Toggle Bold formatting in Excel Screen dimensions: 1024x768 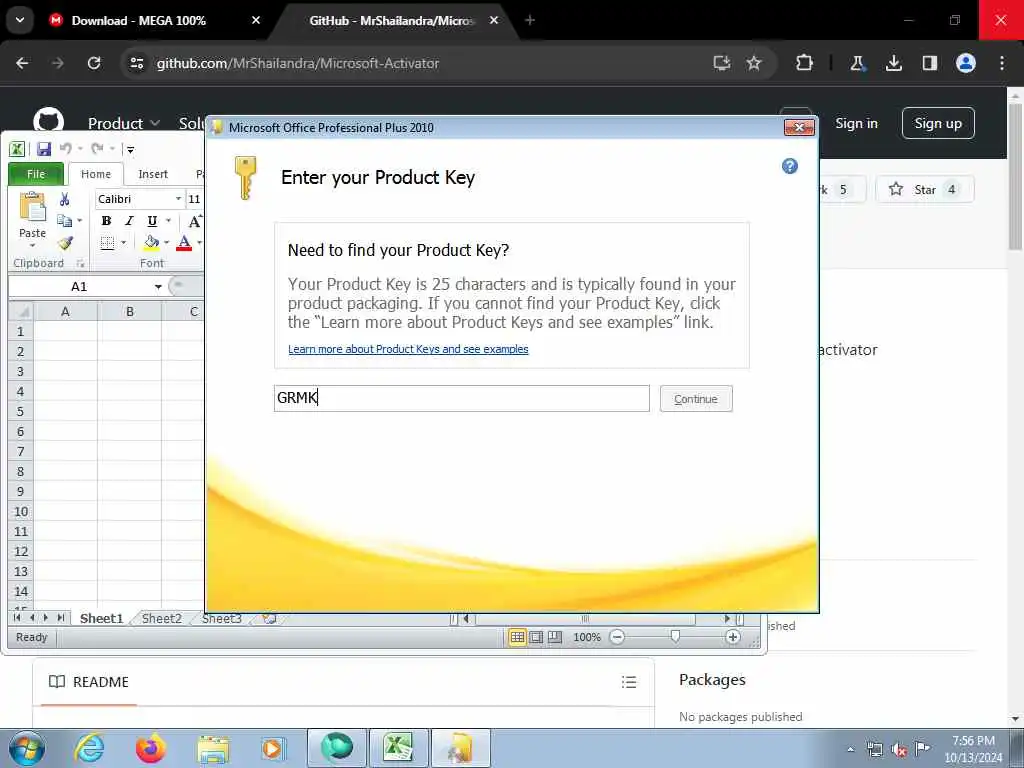click(x=106, y=221)
